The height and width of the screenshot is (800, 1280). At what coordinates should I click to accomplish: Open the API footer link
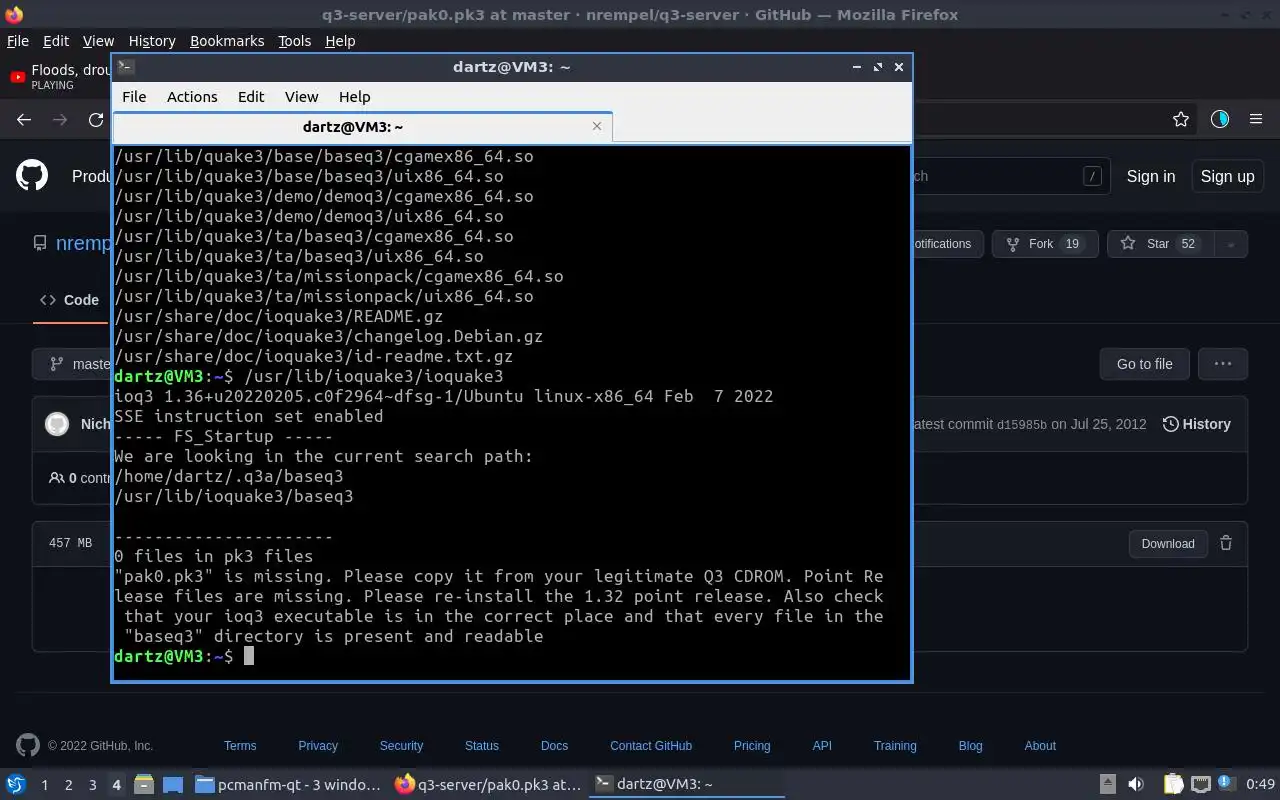(x=822, y=746)
